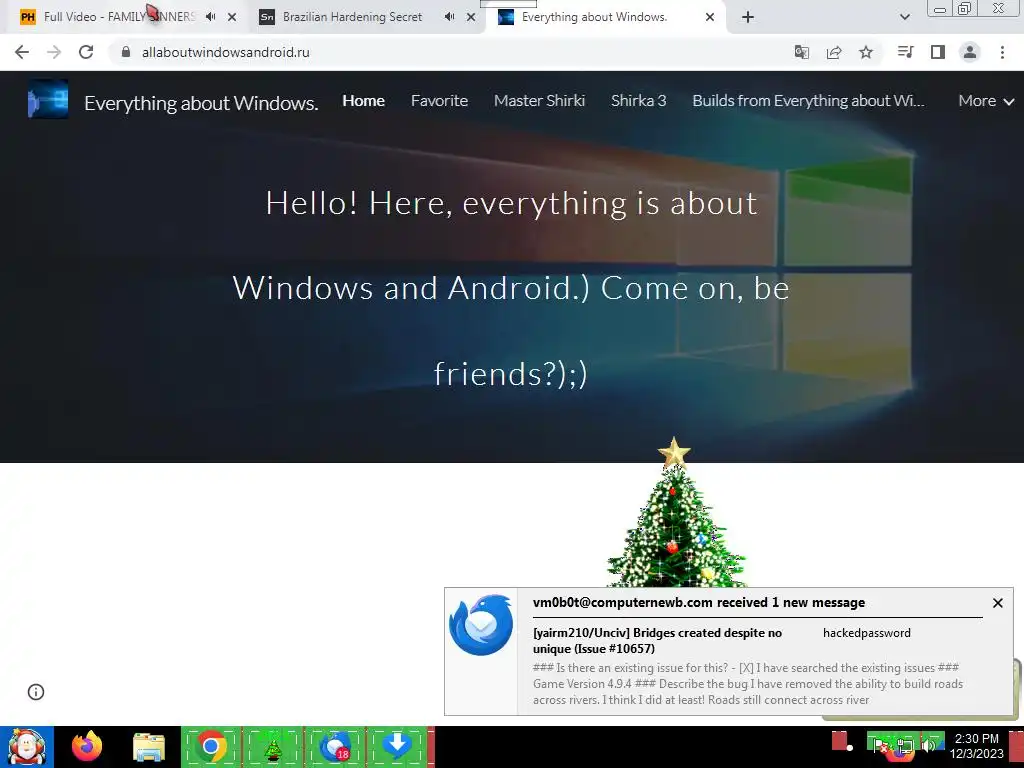Open the Translate this page icon
Image resolution: width=1024 pixels, height=768 pixels.
(x=801, y=52)
